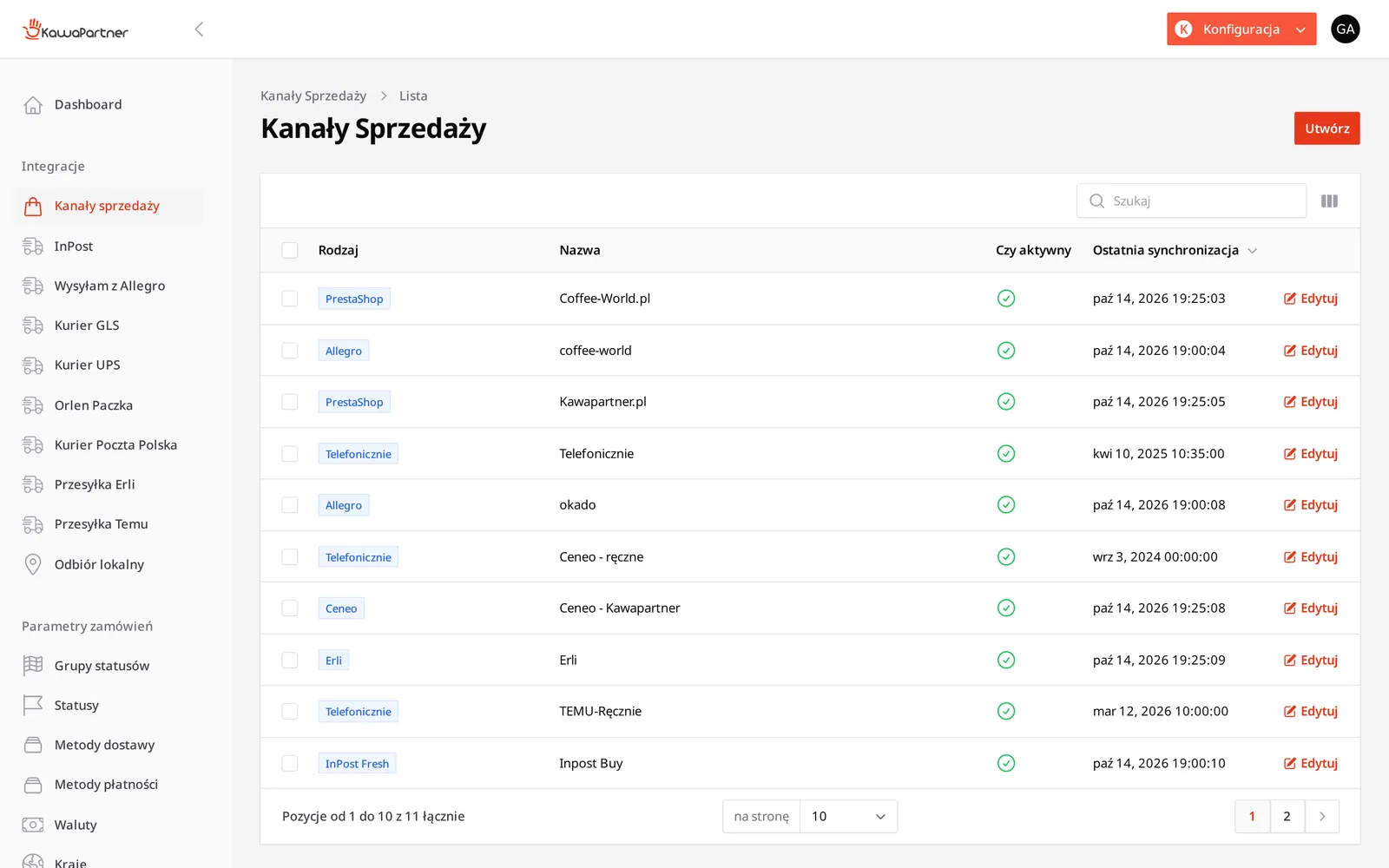
Task: Open the per-page count dropdown
Action: point(848,817)
